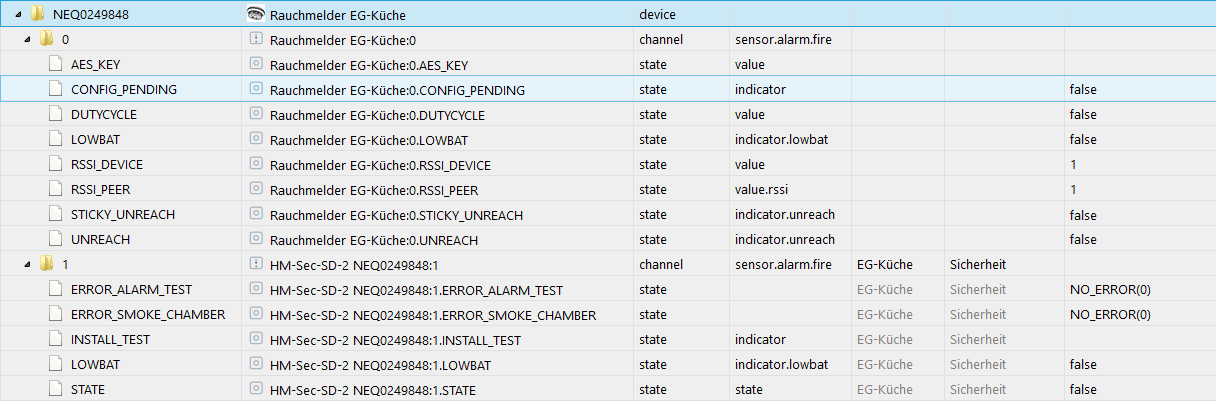The width and height of the screenshot is (1216, 401).
Task: Select the CONFIG_PENDING tree item
Action: [123, 90]
